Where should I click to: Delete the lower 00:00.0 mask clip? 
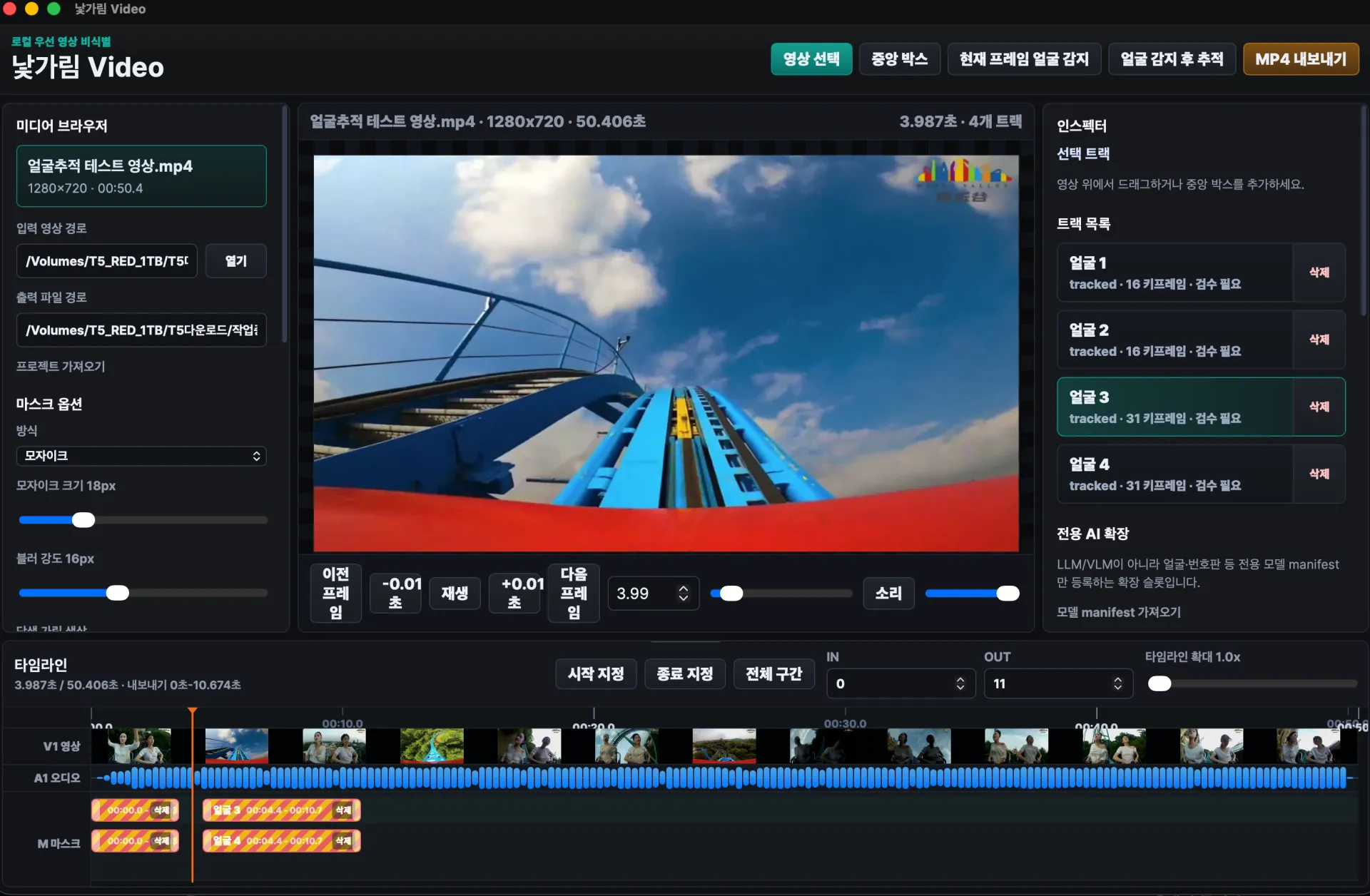[162, 841]
